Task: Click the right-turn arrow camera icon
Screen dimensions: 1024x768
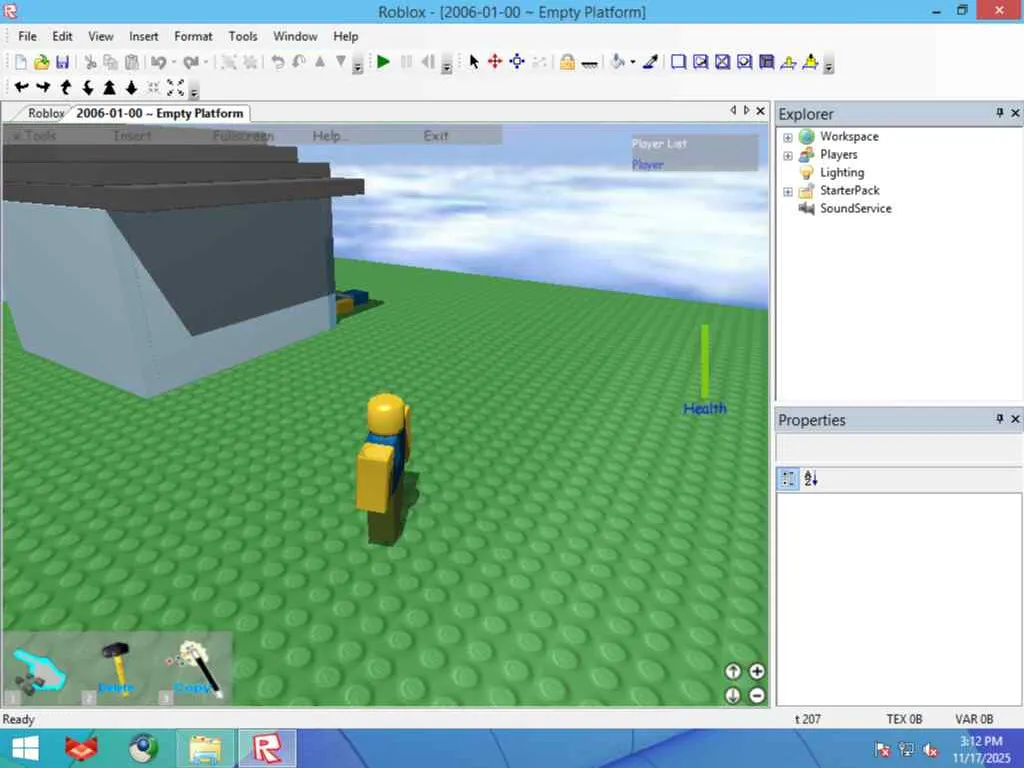Action: tap(43, 87)
